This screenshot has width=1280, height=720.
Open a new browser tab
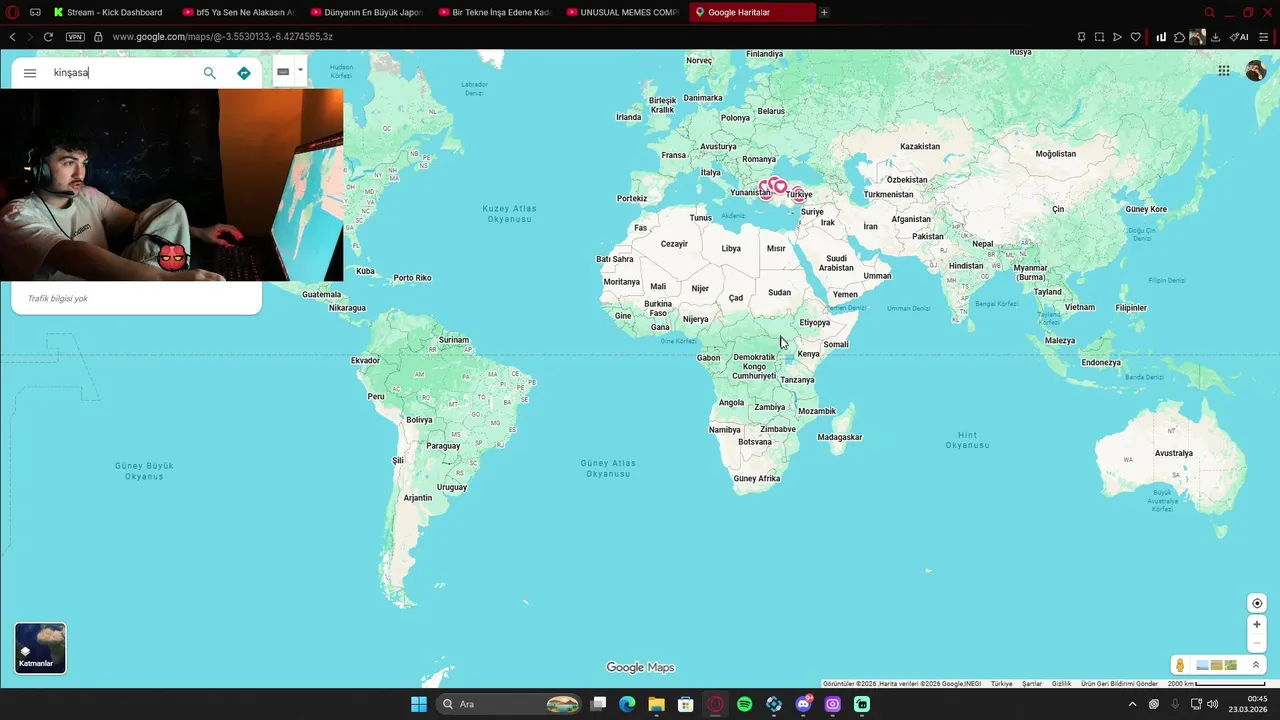click(824, 12)
